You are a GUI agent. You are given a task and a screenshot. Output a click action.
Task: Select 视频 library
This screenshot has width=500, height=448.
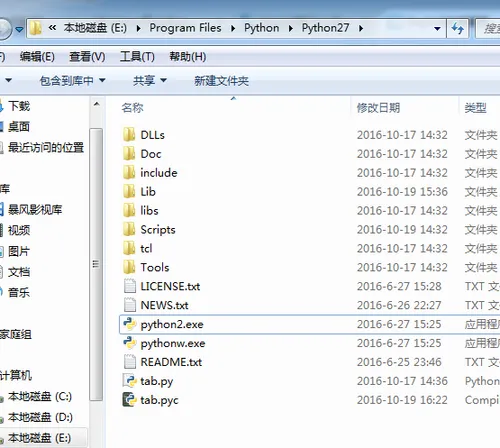pyautogui.click(x=19, y=230)
